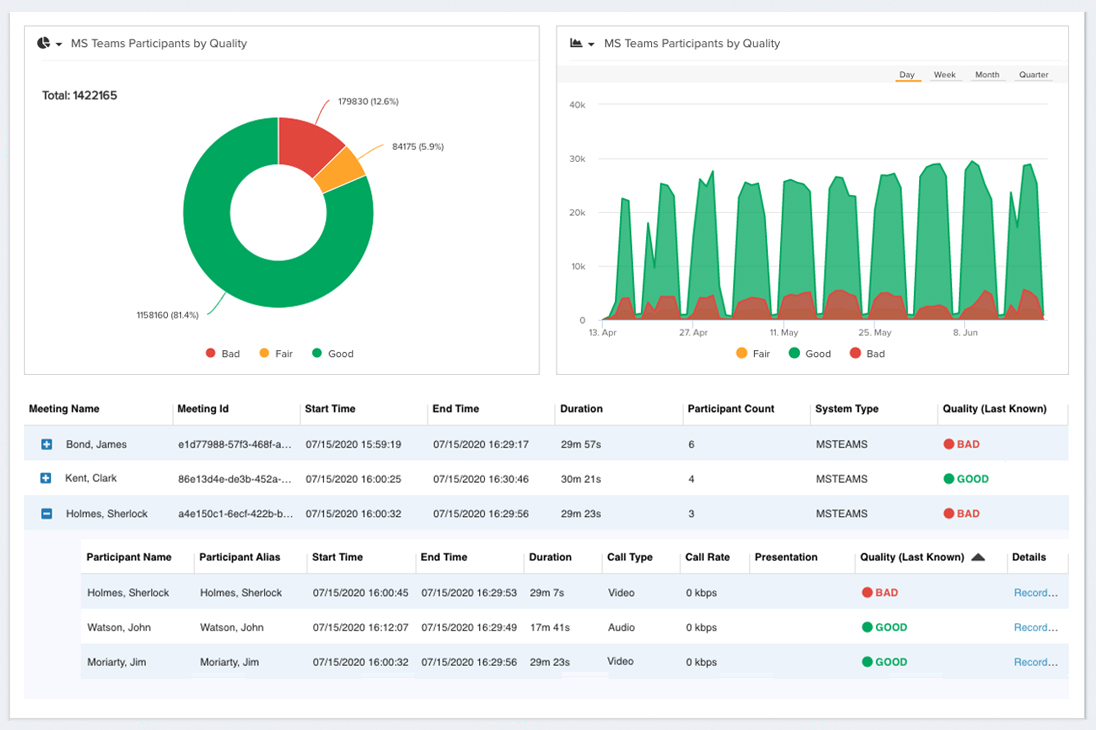The height and width of the screenshot is (730, 1096).
Task: Click the 17m 41s duration cell
Action: pyautogui.click(x=550, y=628)
